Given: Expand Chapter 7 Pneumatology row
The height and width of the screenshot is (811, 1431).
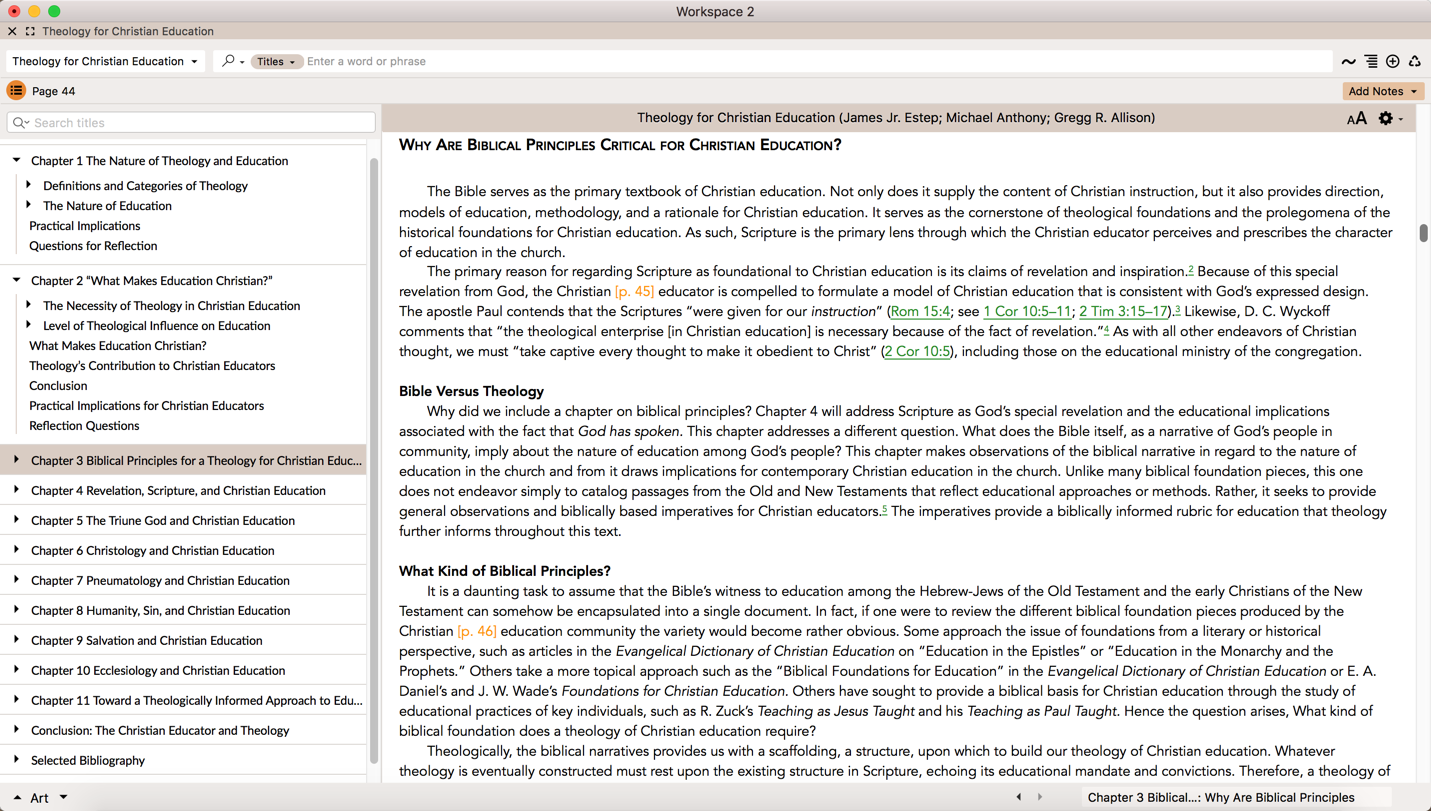Looking at the screenshot, I should (17, 580).
